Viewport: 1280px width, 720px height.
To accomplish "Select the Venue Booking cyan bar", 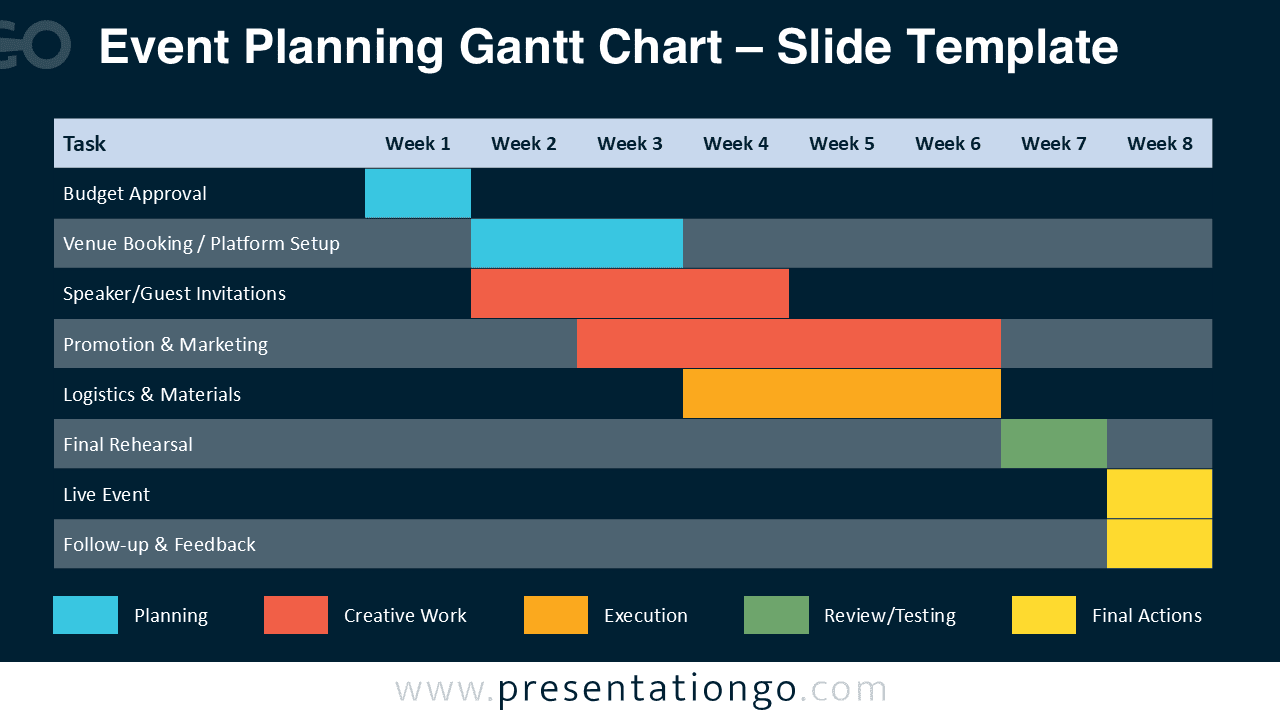I will (577, 243).
